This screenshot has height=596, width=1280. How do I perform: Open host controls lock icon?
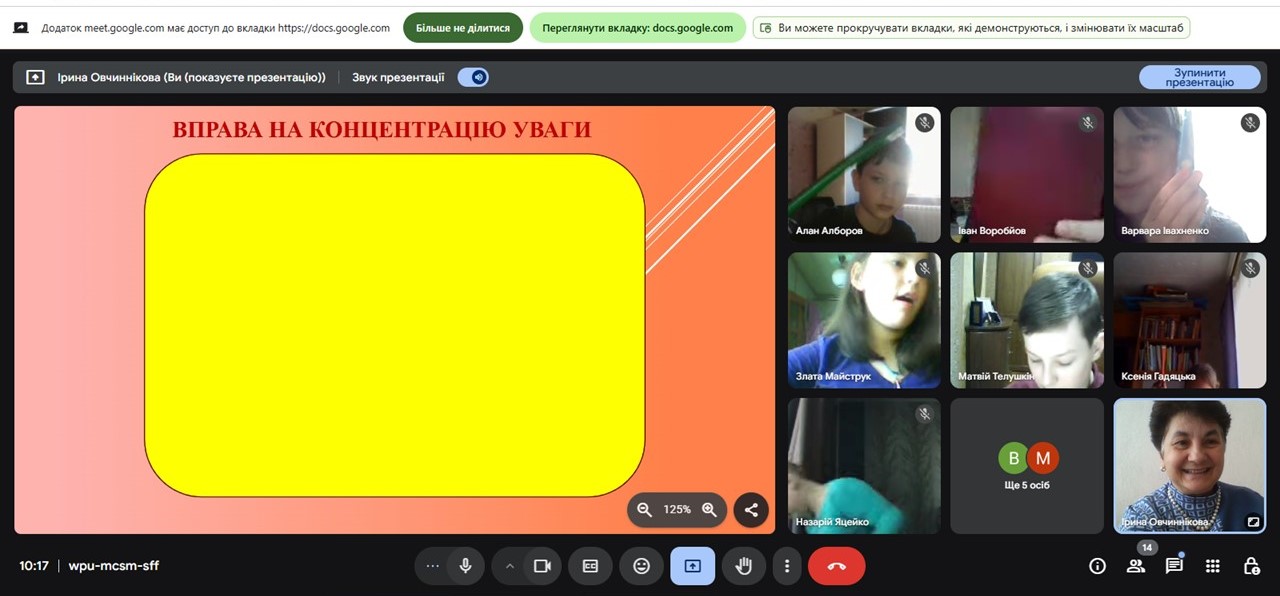pos(1251,566)
